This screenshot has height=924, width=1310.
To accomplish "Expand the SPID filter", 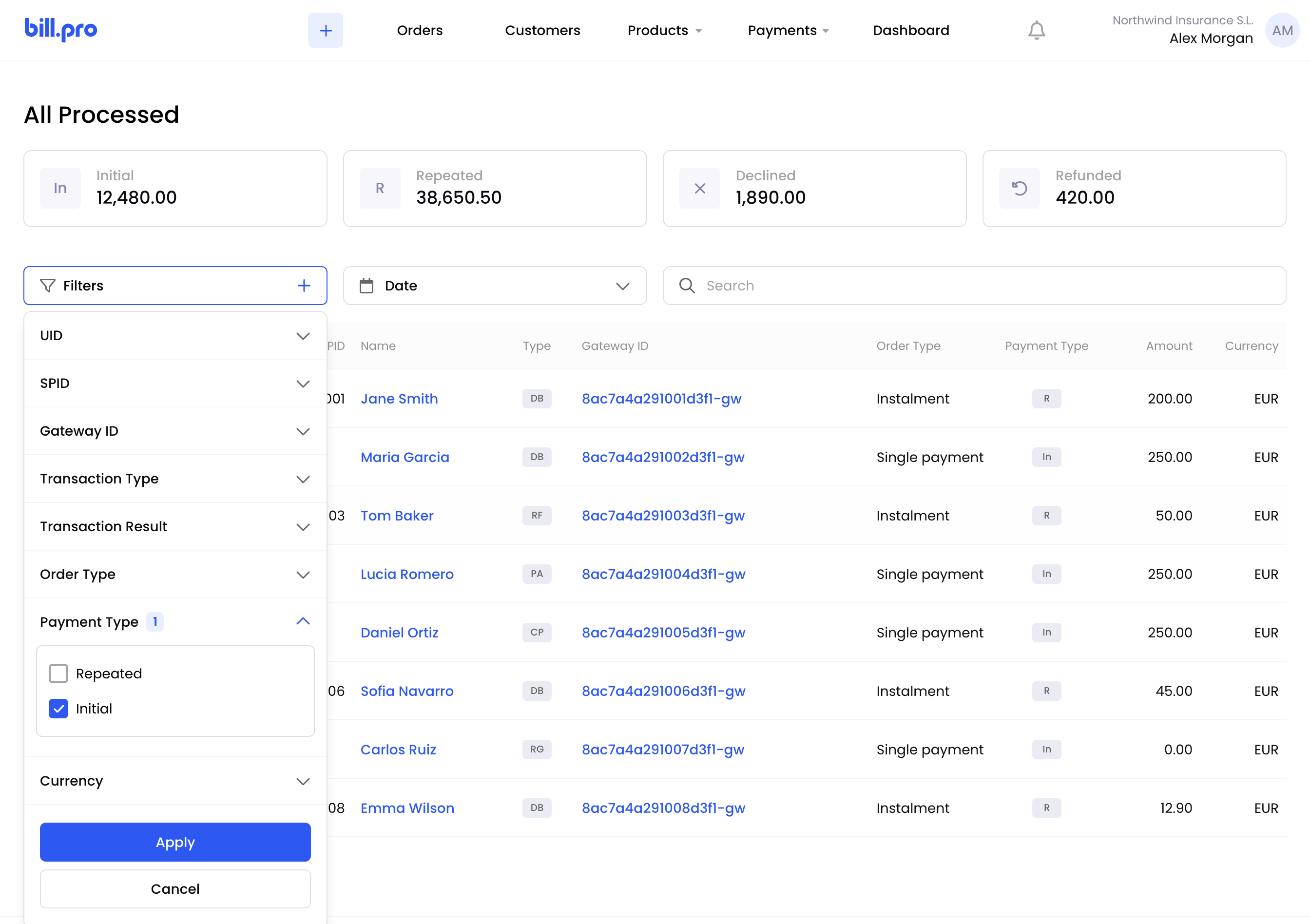I will coord(175,383).
